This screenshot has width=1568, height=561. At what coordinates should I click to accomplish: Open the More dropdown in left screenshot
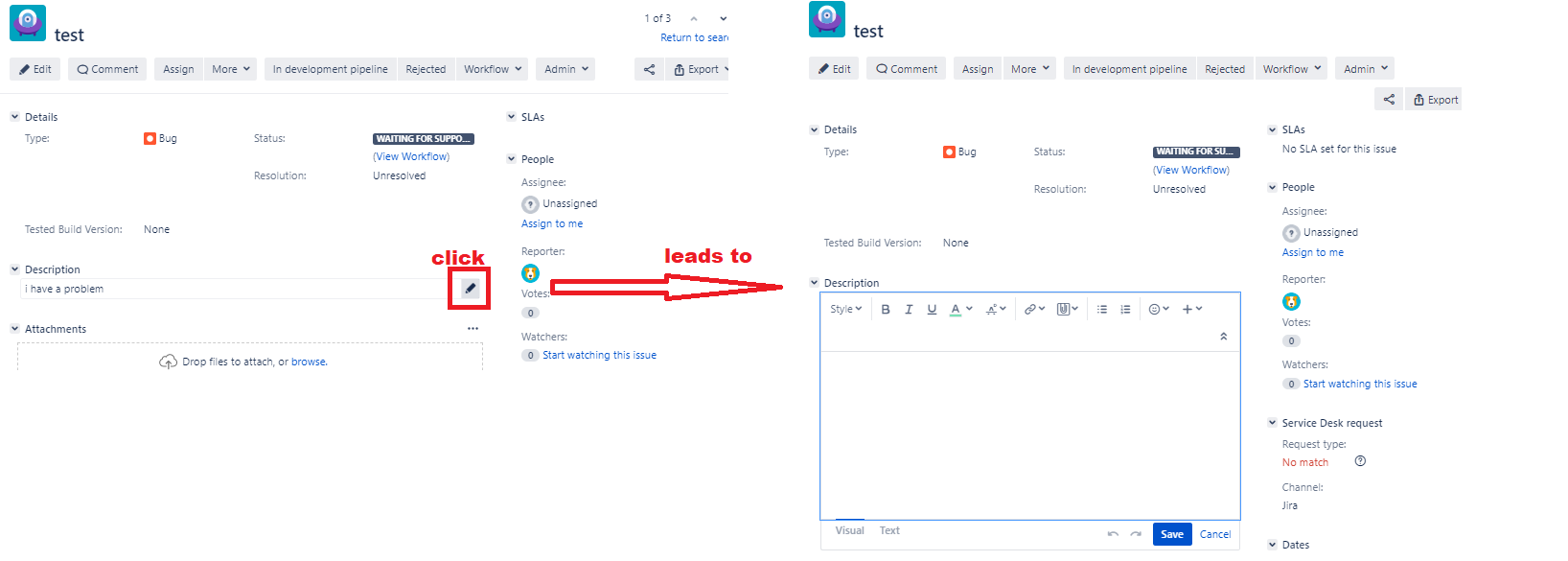pyautogui.click(x=231, y=69)
